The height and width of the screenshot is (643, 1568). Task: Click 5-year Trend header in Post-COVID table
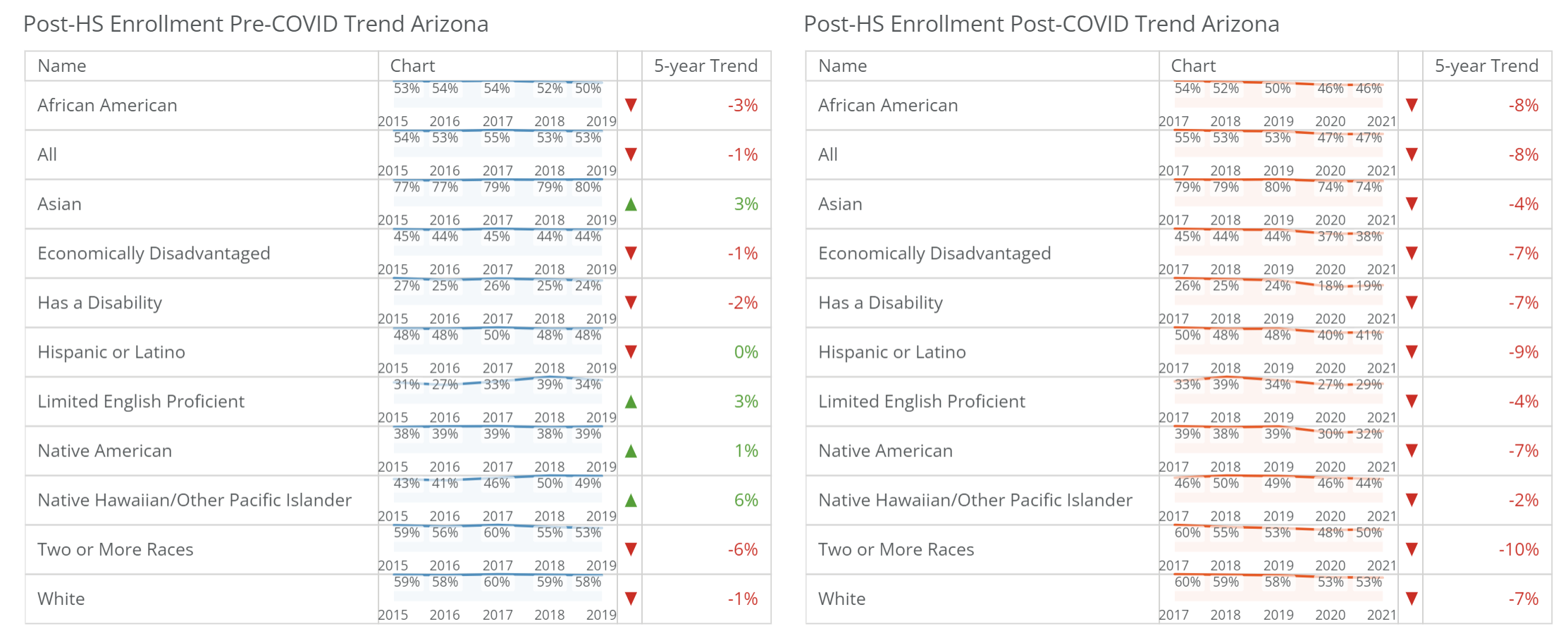[x=1486, y=65]
